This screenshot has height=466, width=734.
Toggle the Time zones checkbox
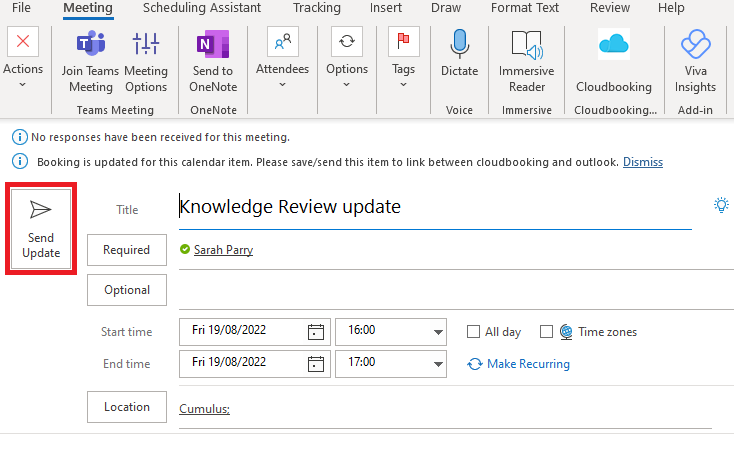click(546, 332)
